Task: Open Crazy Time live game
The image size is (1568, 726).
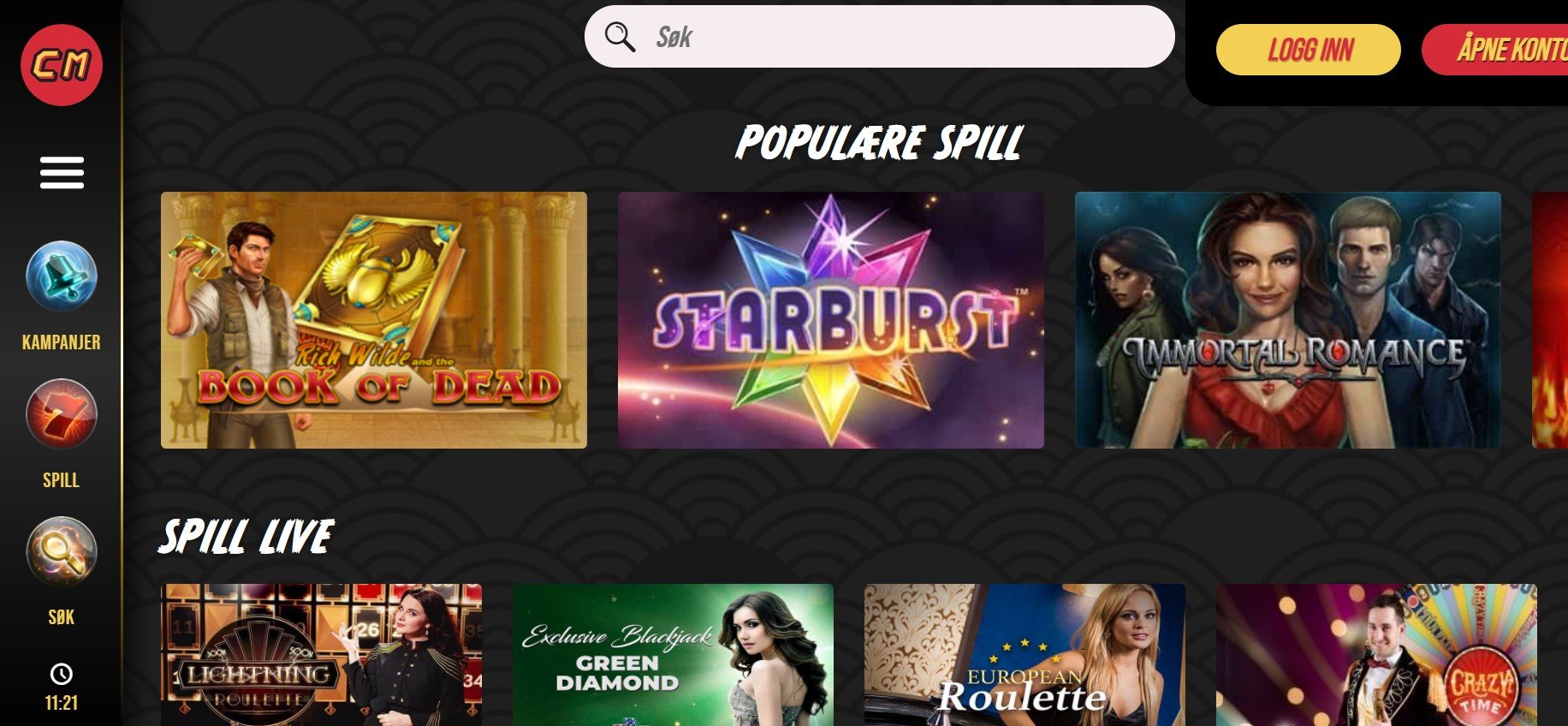Action: click(x=1376, y=655)
